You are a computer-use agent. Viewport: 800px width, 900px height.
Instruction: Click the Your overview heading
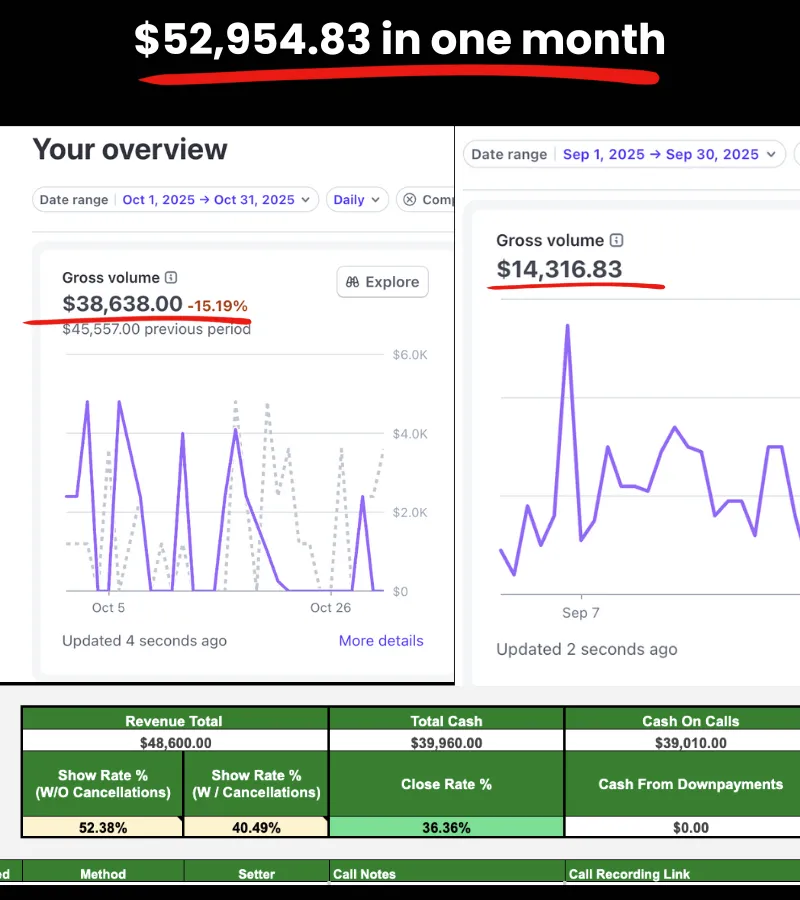(x=130, y=149)
